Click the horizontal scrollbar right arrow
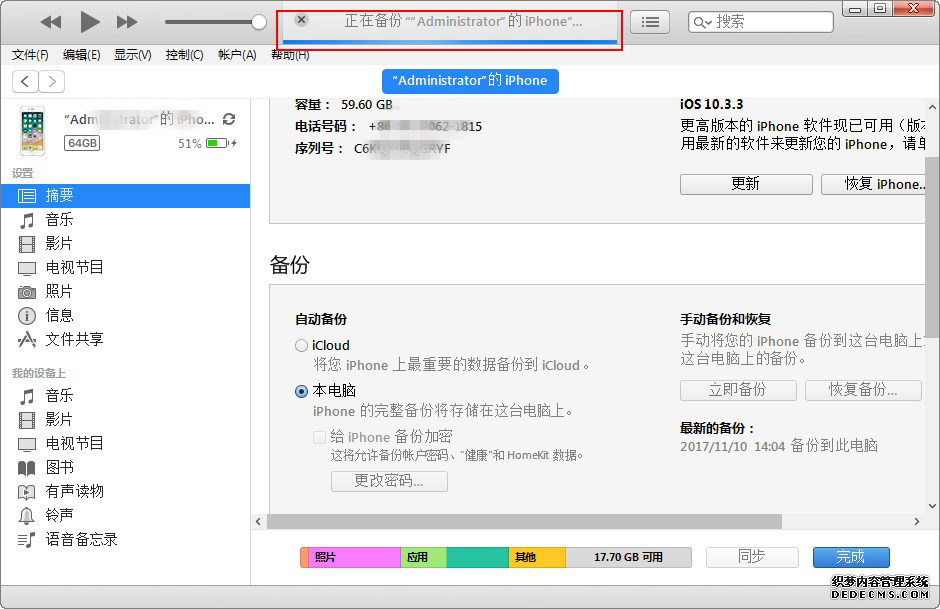The height and width of the screenshot is (609, 940). click(x=917, y=522)
